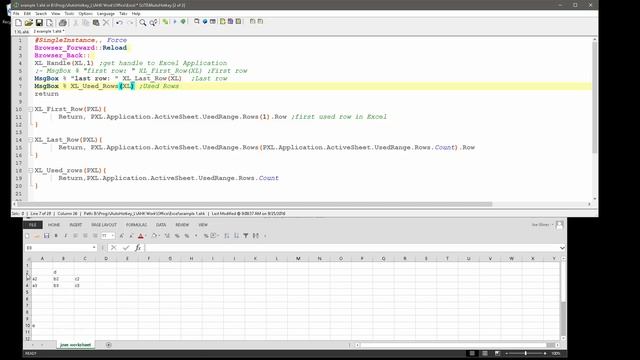Open Find with magnifier icon in SciTE
This screenshot has width=640, height=360.
pyautogui.click(x=142, y=22)
